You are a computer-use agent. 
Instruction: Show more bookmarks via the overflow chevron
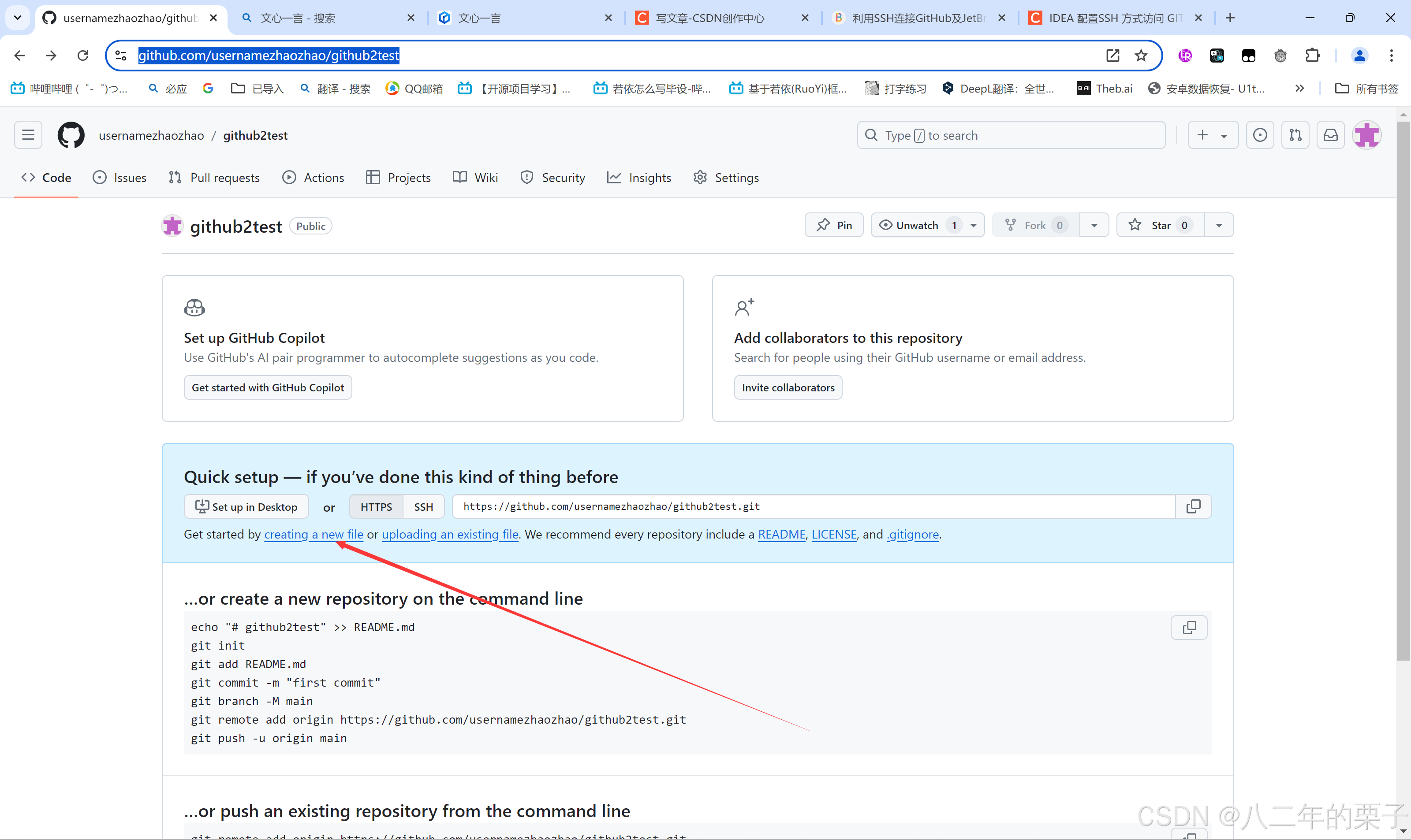click(1299, 88)
